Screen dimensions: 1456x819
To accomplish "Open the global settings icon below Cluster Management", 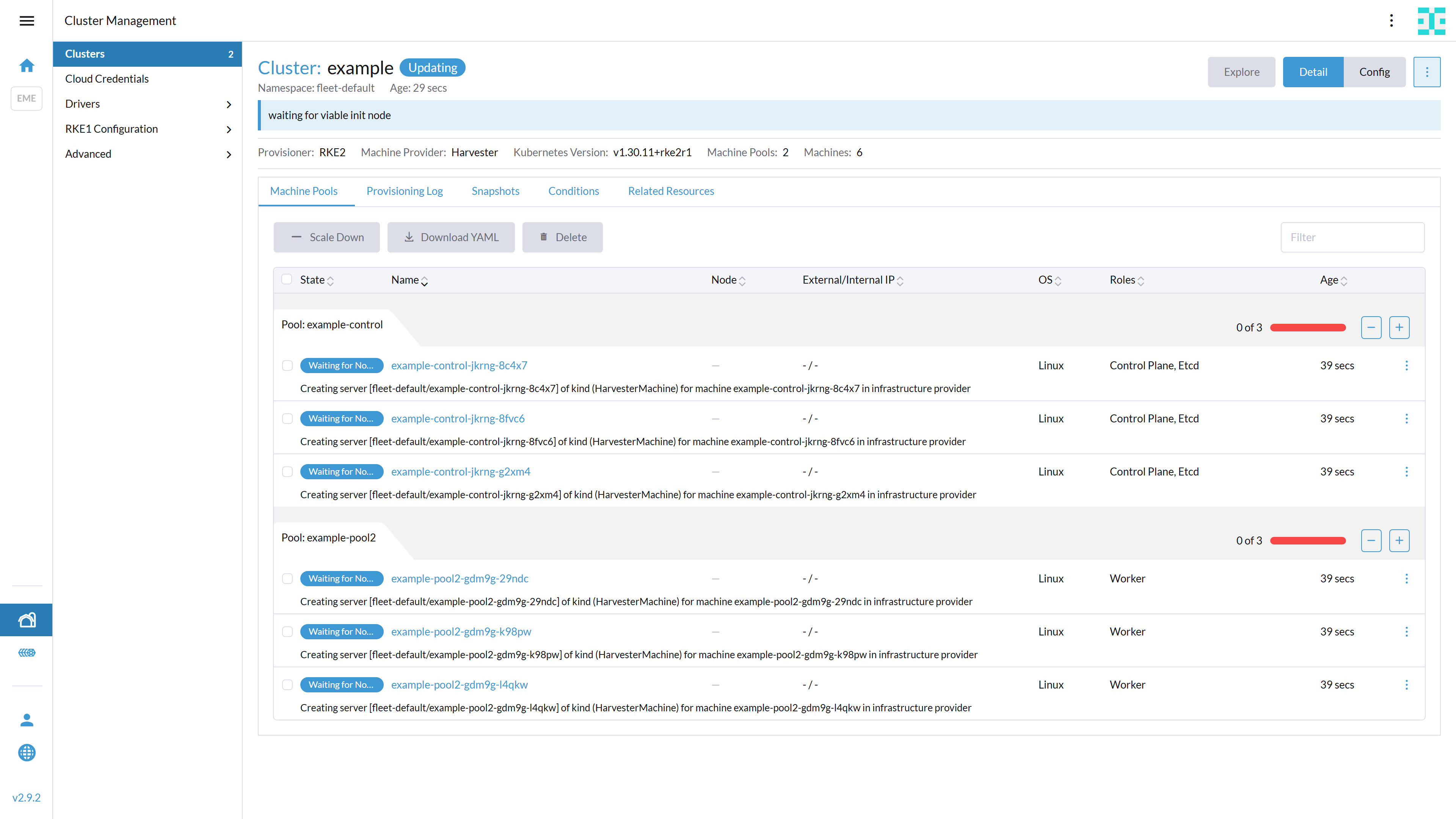I will pyautogui.click(x=27, y=652).
